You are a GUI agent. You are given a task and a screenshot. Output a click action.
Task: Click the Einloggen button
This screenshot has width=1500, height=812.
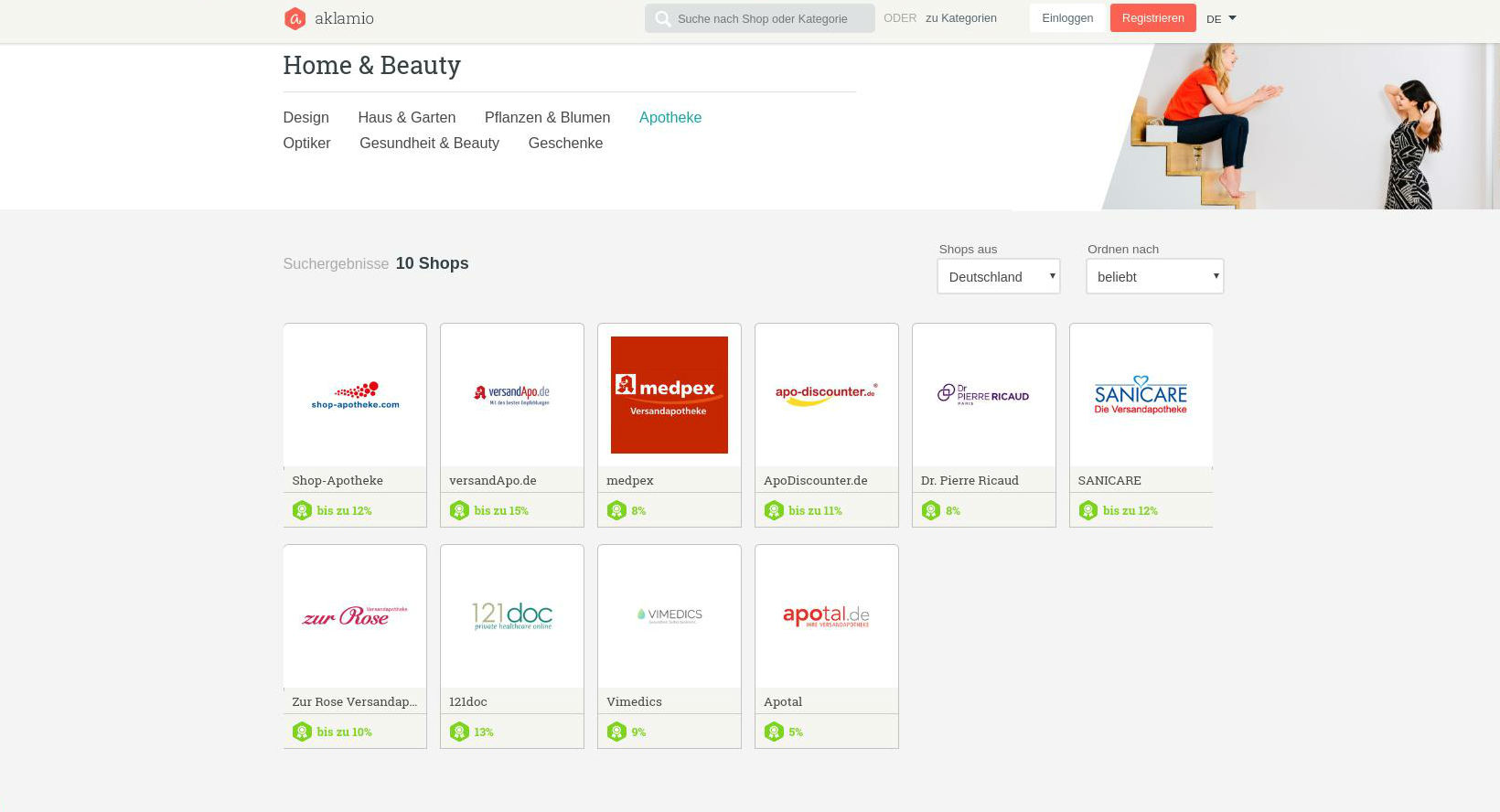click(x=1066, y=18)
